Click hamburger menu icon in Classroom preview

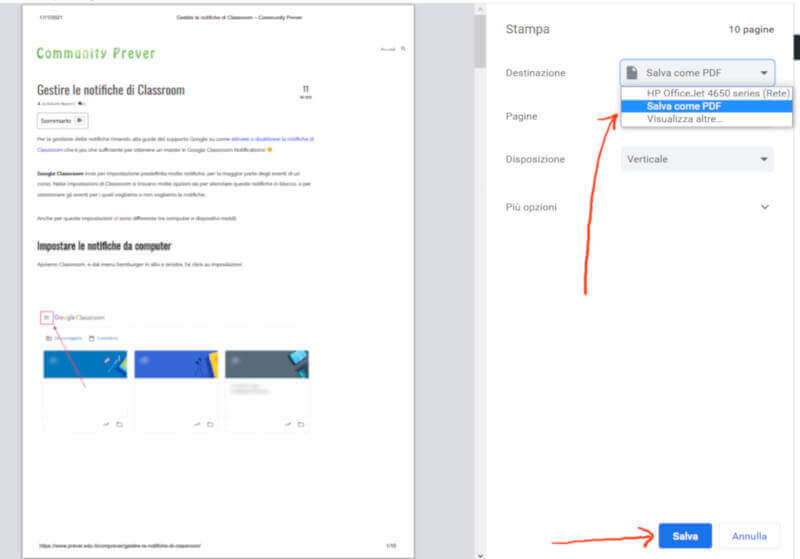pos(46,317)
